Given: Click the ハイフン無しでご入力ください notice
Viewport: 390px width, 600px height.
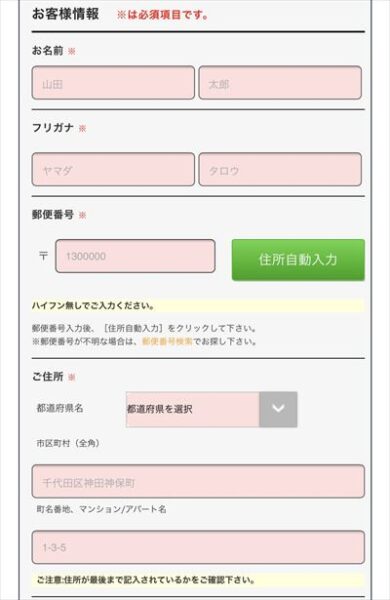Looking at the screenshot, I should point(93,306).
